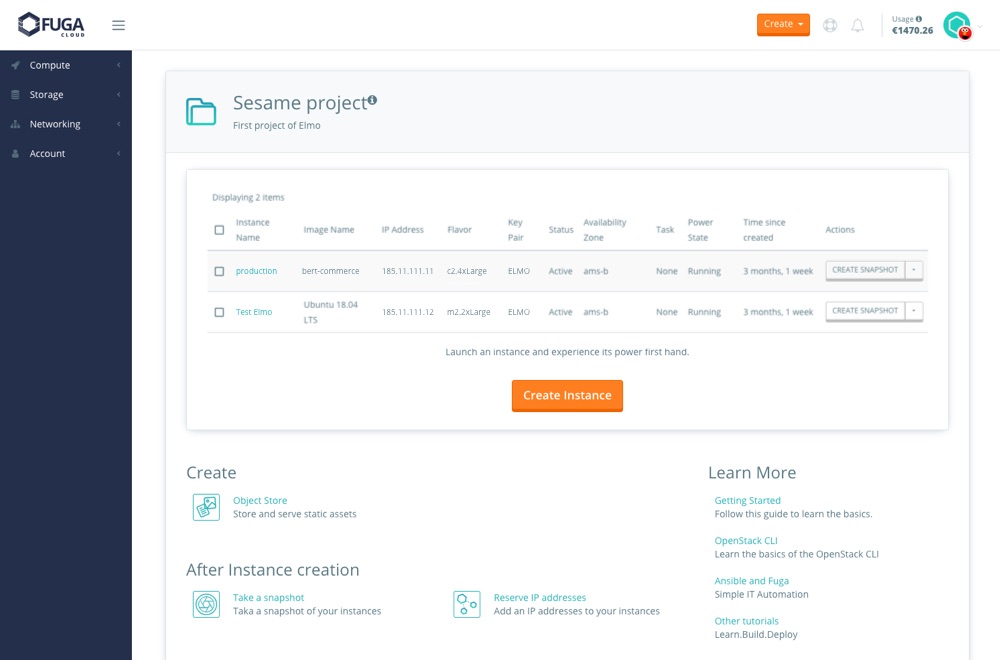The height and width of the screenshot is (660, 1000).
Task: Open the support lifebuoy icon
Action: click(830, 26)
